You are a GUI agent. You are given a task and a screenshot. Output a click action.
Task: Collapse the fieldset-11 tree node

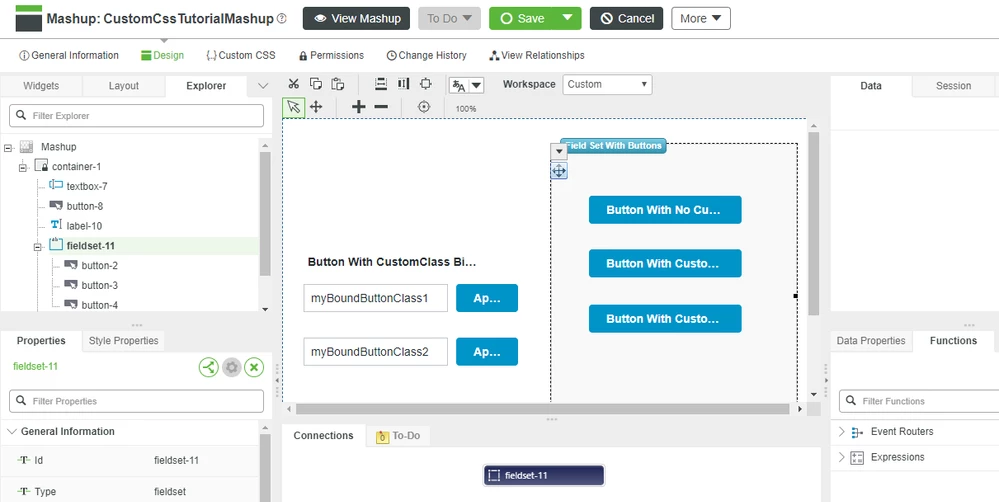click(x=38, y=247)
